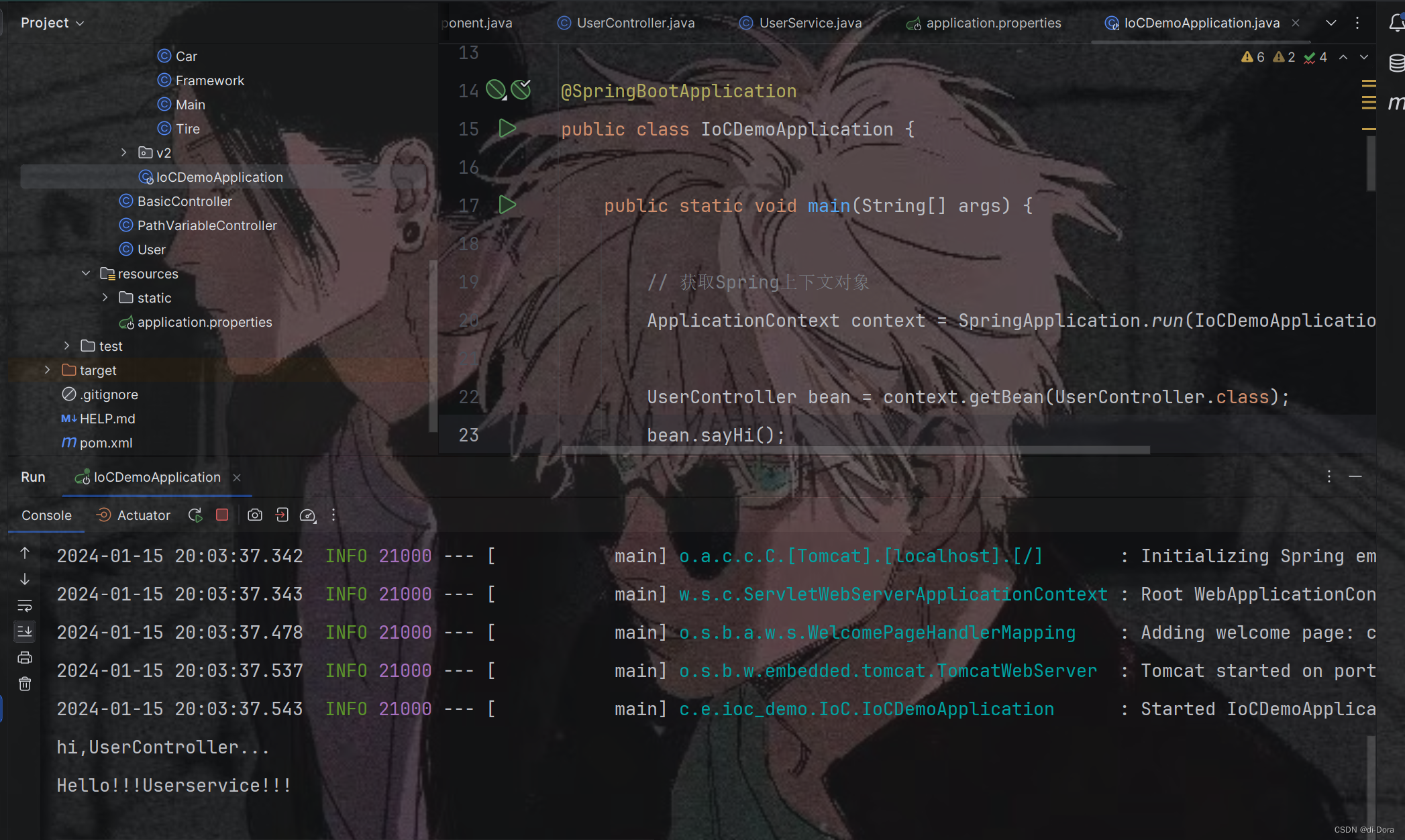This screenshot has height=840, width=1405.
Task: Click the editor horizontal scrollbar
Action: pos(855,450)
